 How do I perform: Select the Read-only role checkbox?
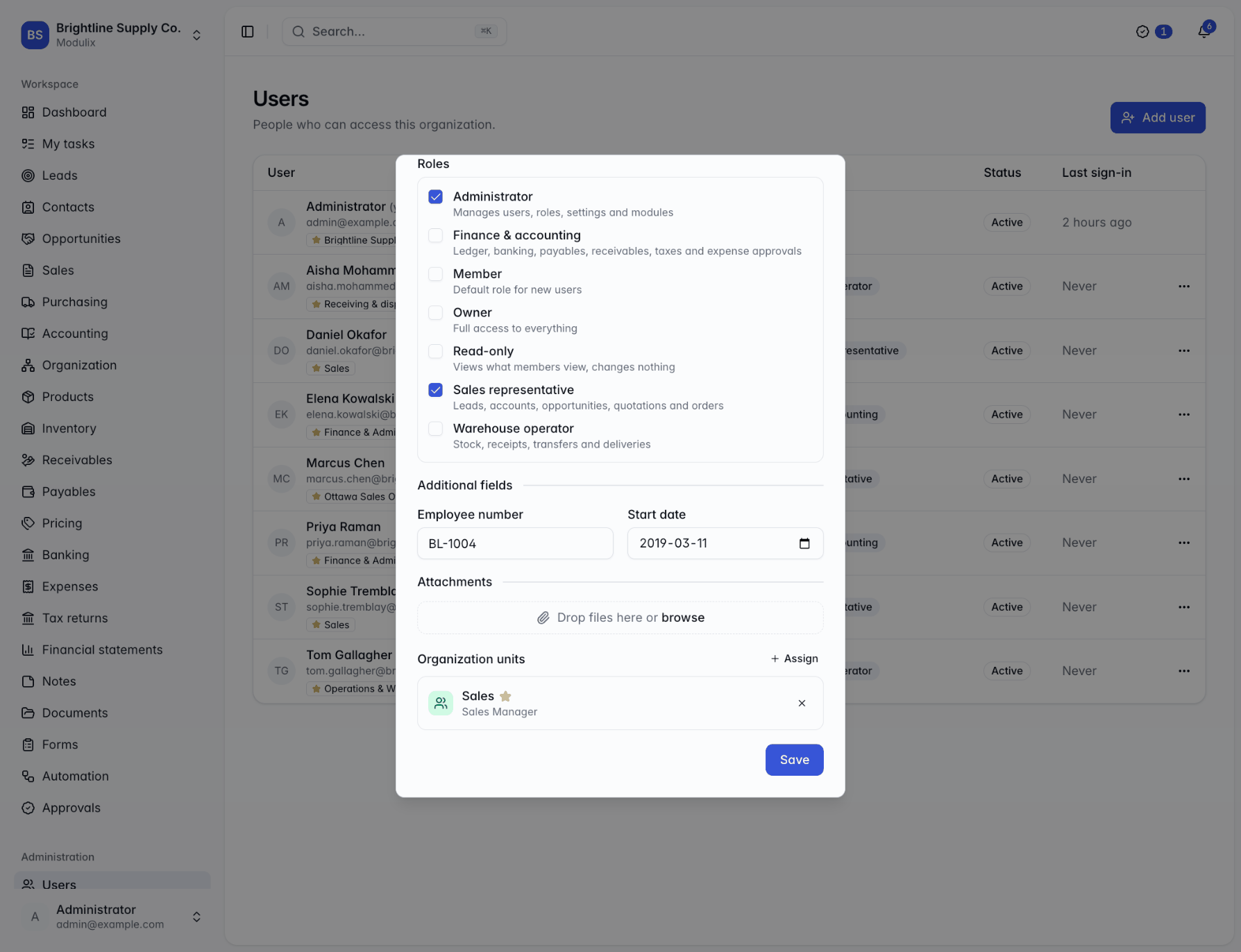click(436, 352)
